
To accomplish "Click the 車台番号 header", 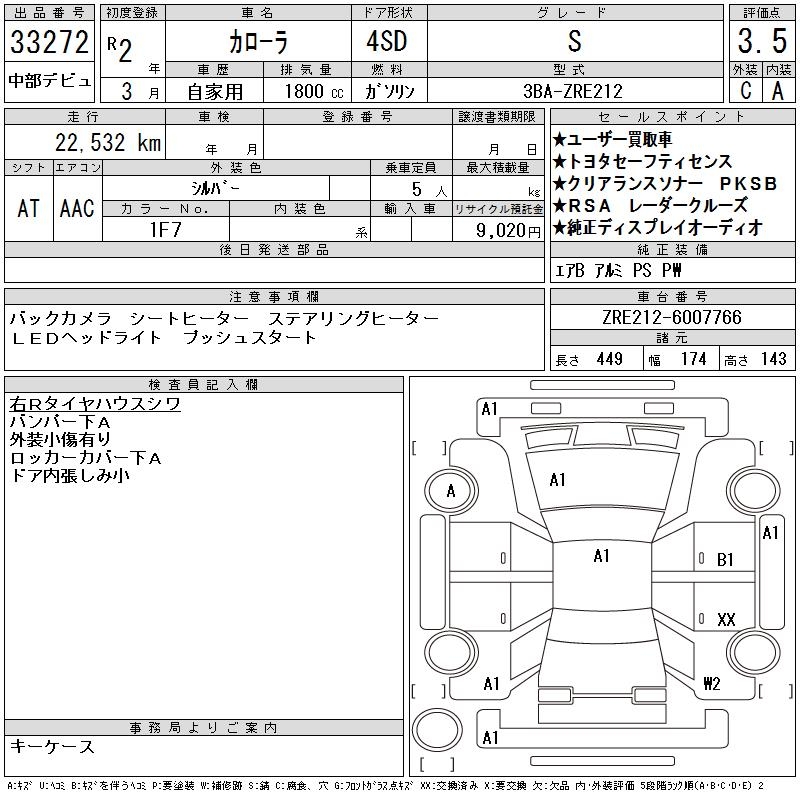I will pos(672,297).
